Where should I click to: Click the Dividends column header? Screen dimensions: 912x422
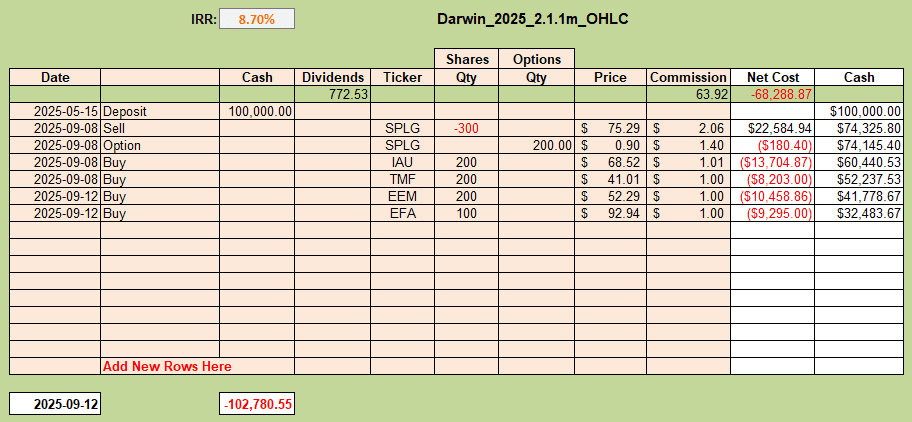pos(332,77)
